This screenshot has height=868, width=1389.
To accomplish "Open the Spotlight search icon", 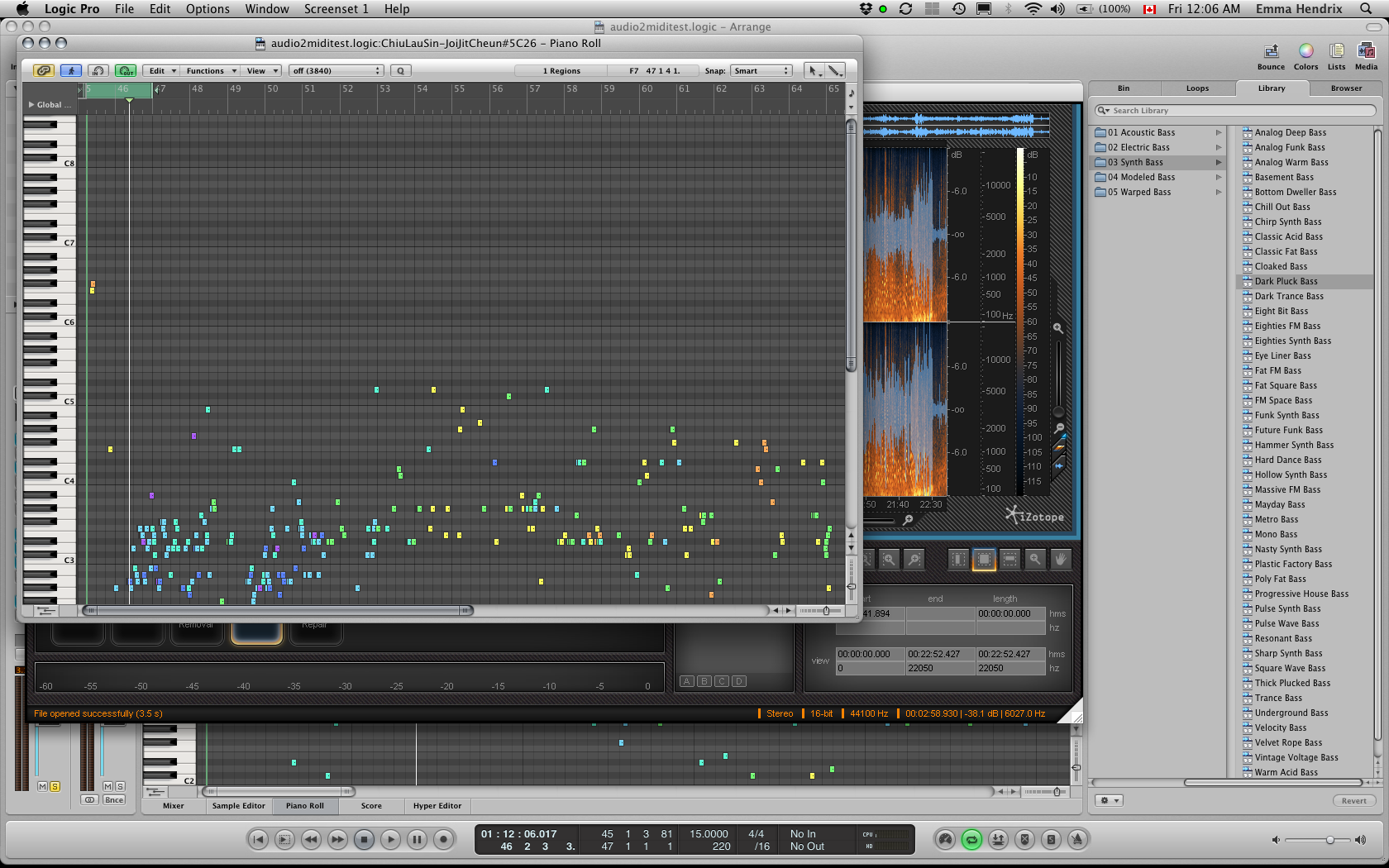I will 1366,9.
